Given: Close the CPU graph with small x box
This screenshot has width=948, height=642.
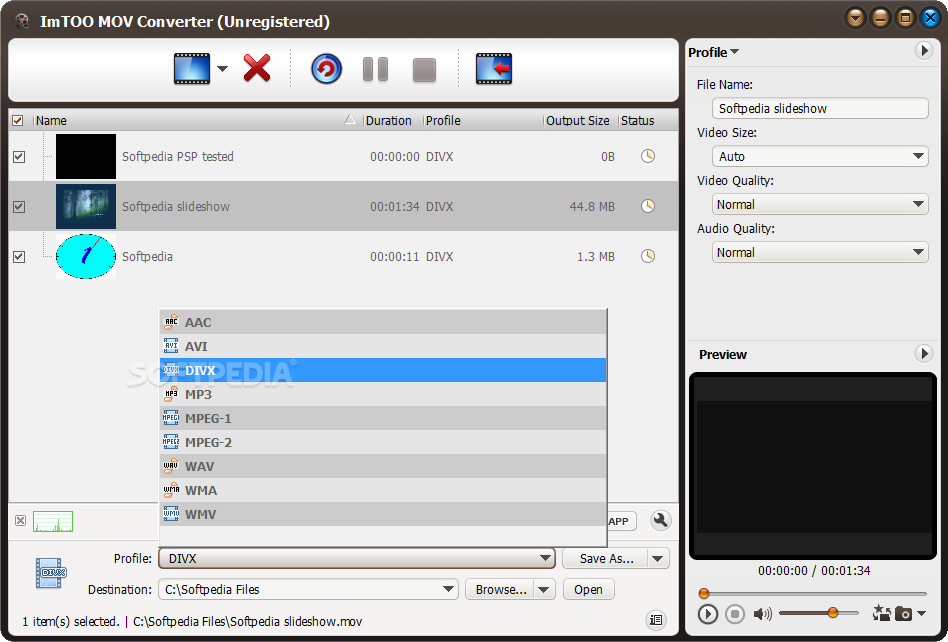Looking at the screenshot, I should [x=21, y=520].
